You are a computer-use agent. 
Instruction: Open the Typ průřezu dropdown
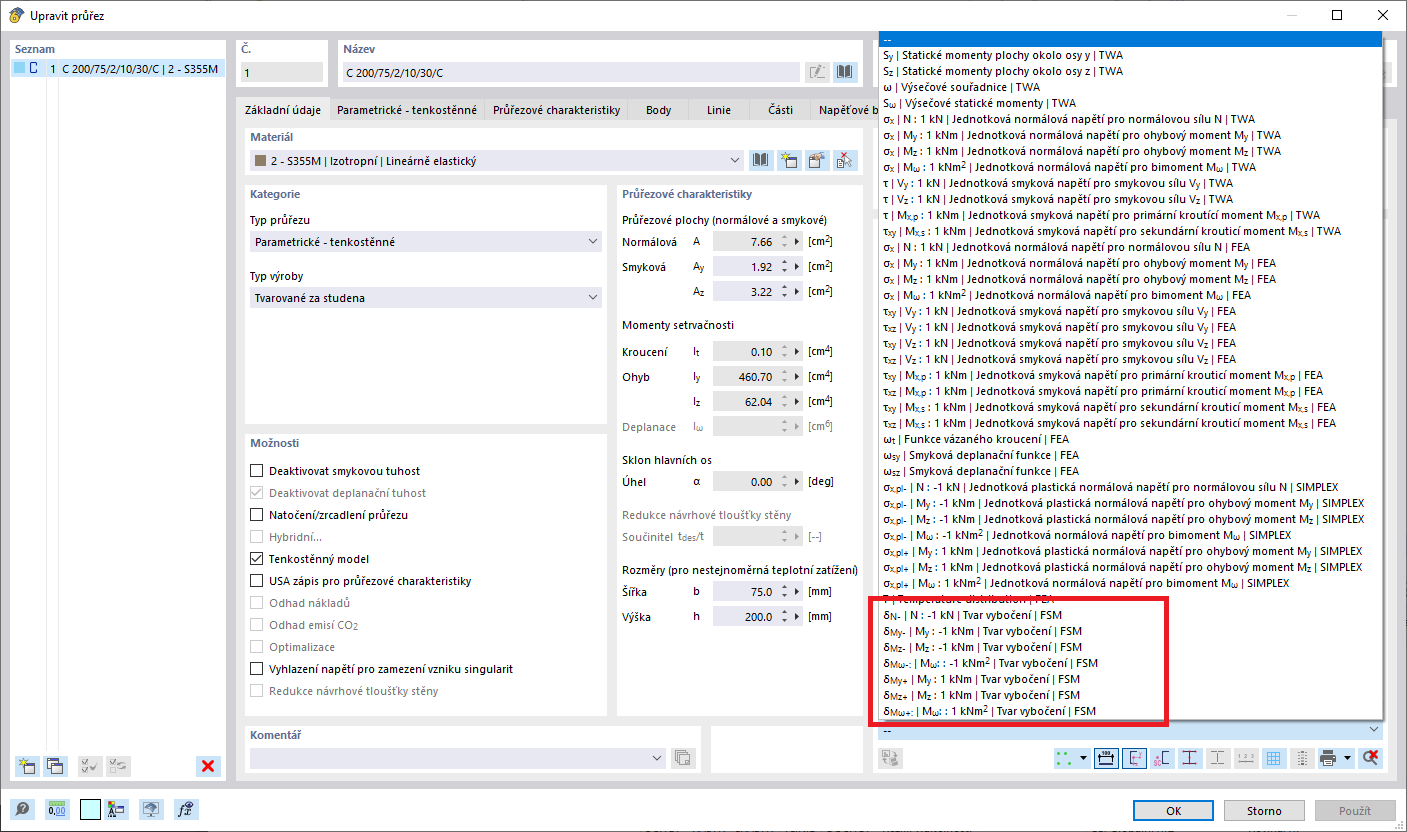point(425,241)
